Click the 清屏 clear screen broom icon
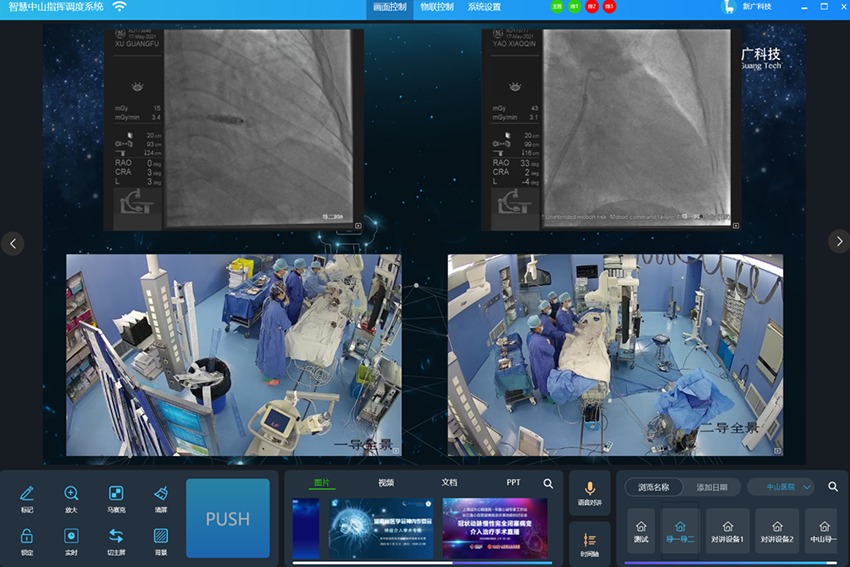Screen dimensions: 850x567 (x=160, y=497)
